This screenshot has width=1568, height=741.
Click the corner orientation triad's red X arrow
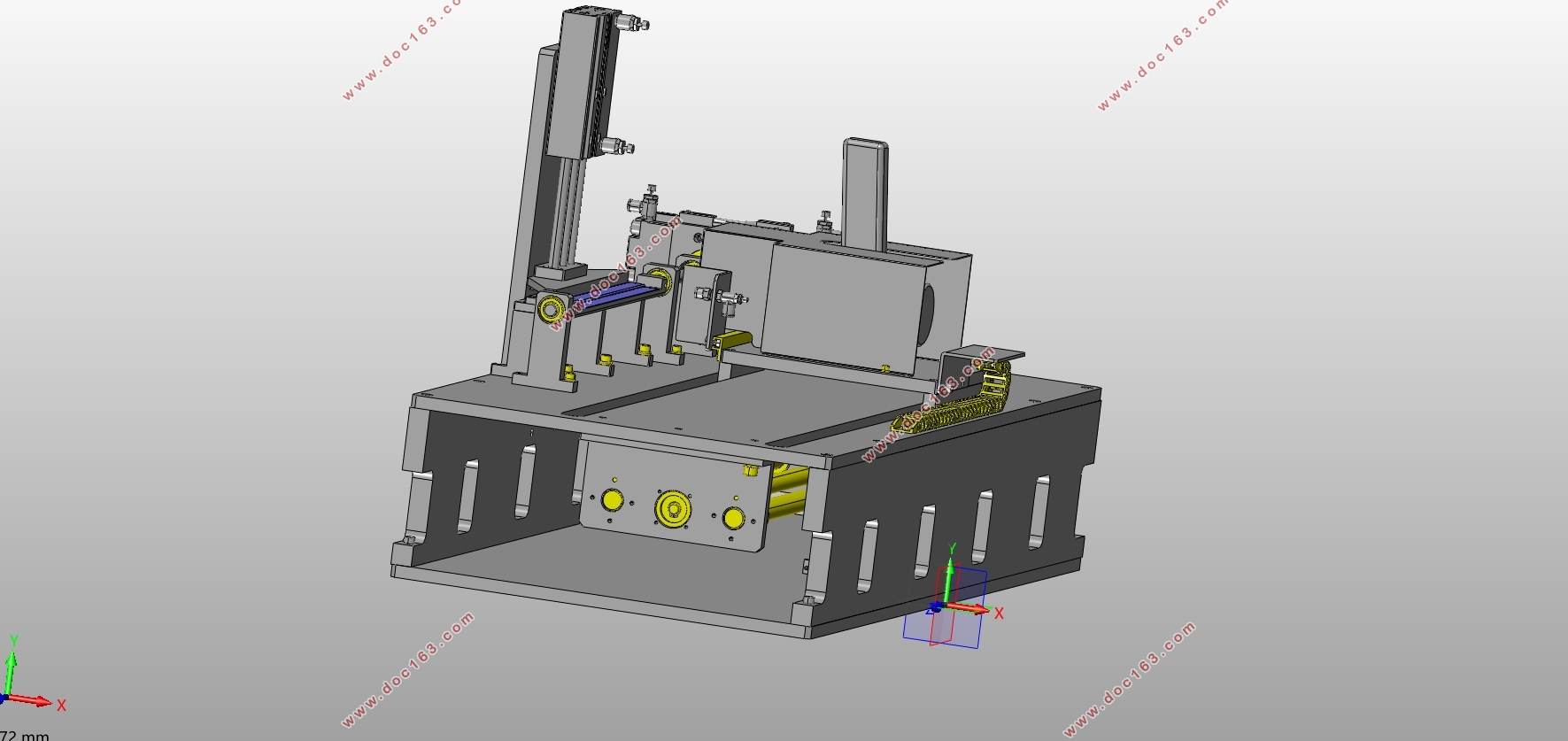[x=31, y=701]
